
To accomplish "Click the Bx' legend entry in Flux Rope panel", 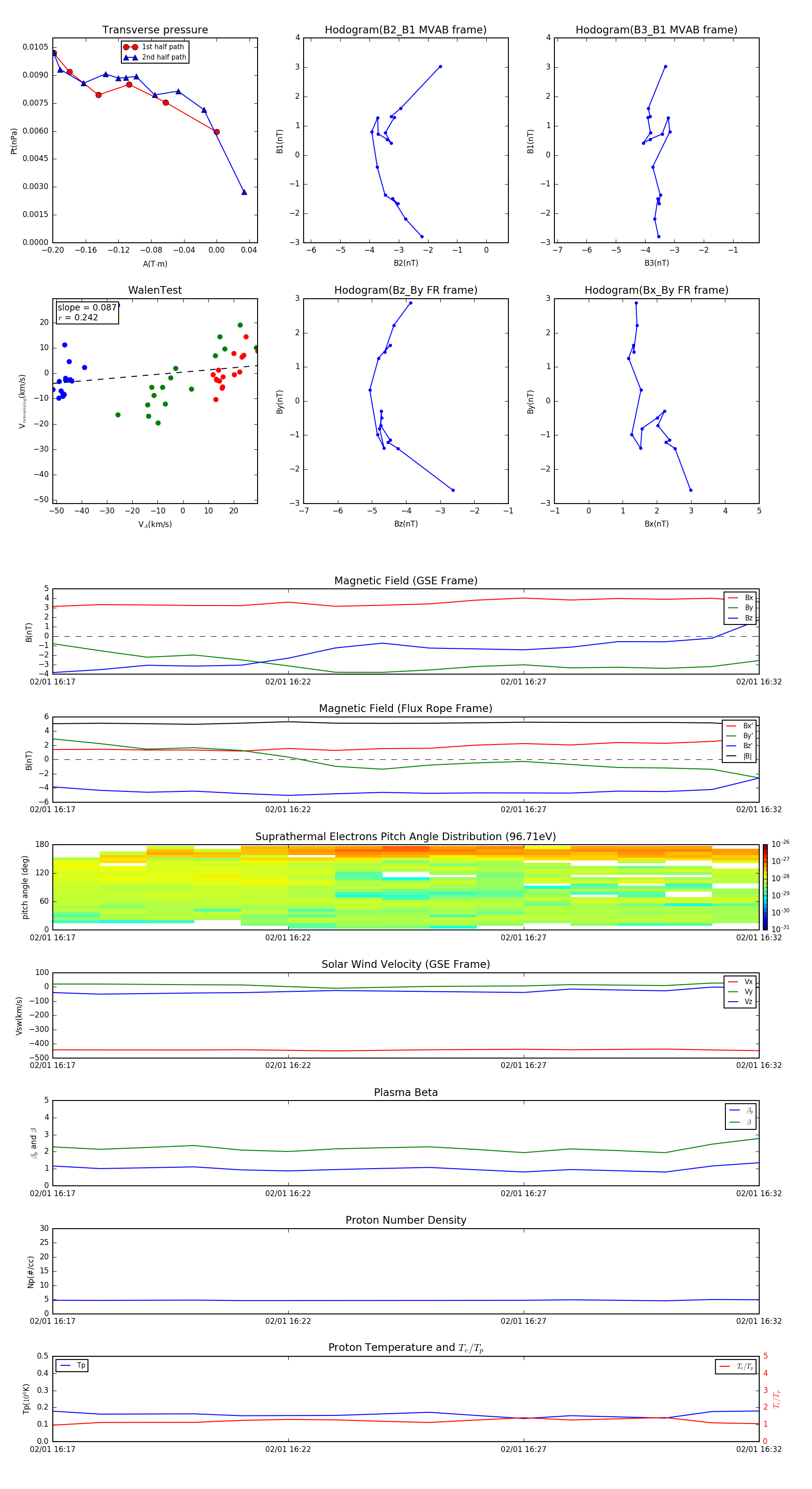I will click(739, 726).
